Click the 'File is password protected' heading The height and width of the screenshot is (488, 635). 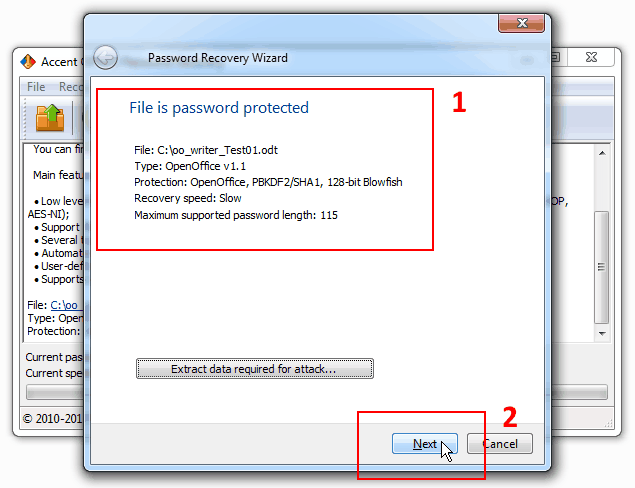pyautogui.click(x=219, y=108)
